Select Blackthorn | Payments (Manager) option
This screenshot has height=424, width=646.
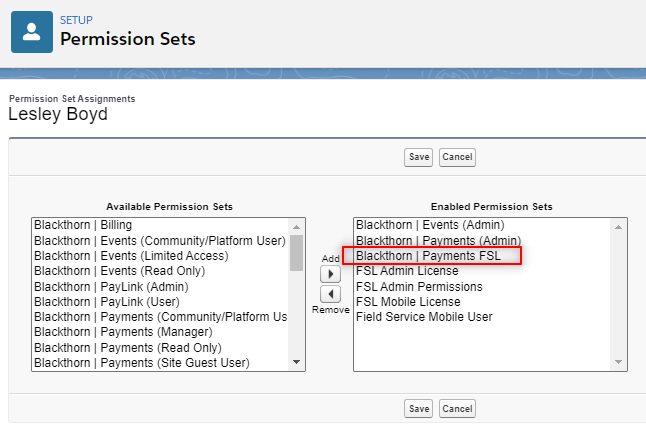161,332
